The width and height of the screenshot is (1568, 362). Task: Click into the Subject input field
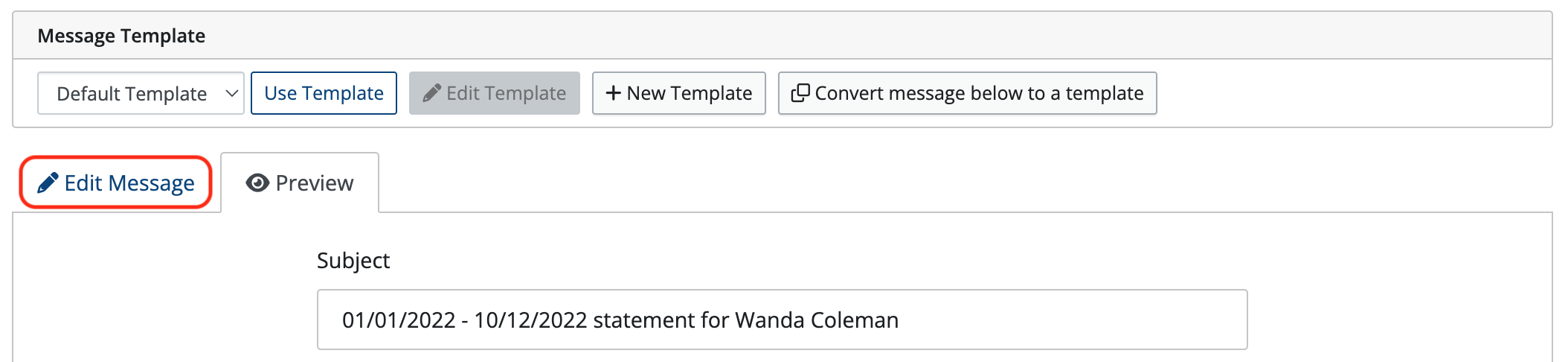[x=782, y=320]
